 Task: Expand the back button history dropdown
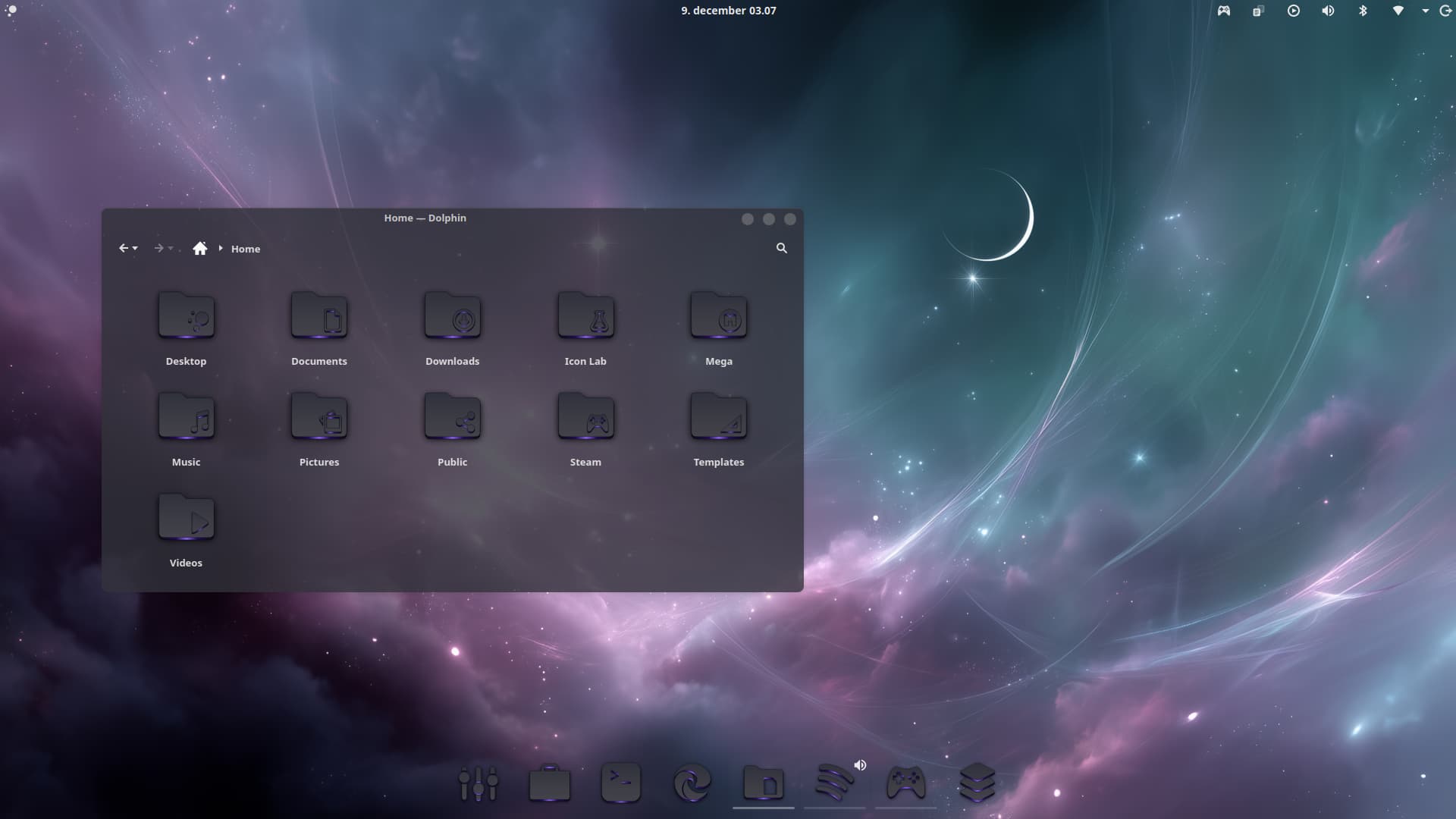(x=136, y=249)
